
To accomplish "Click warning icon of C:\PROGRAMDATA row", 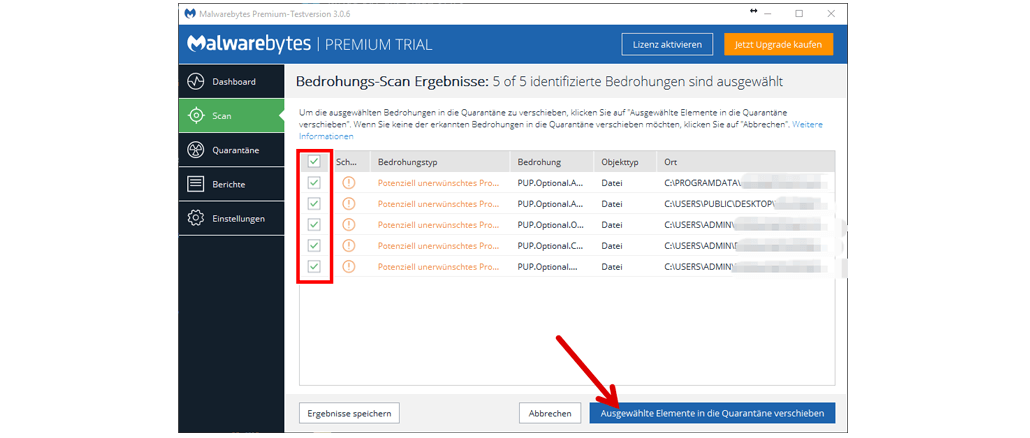I will (349, 183).
